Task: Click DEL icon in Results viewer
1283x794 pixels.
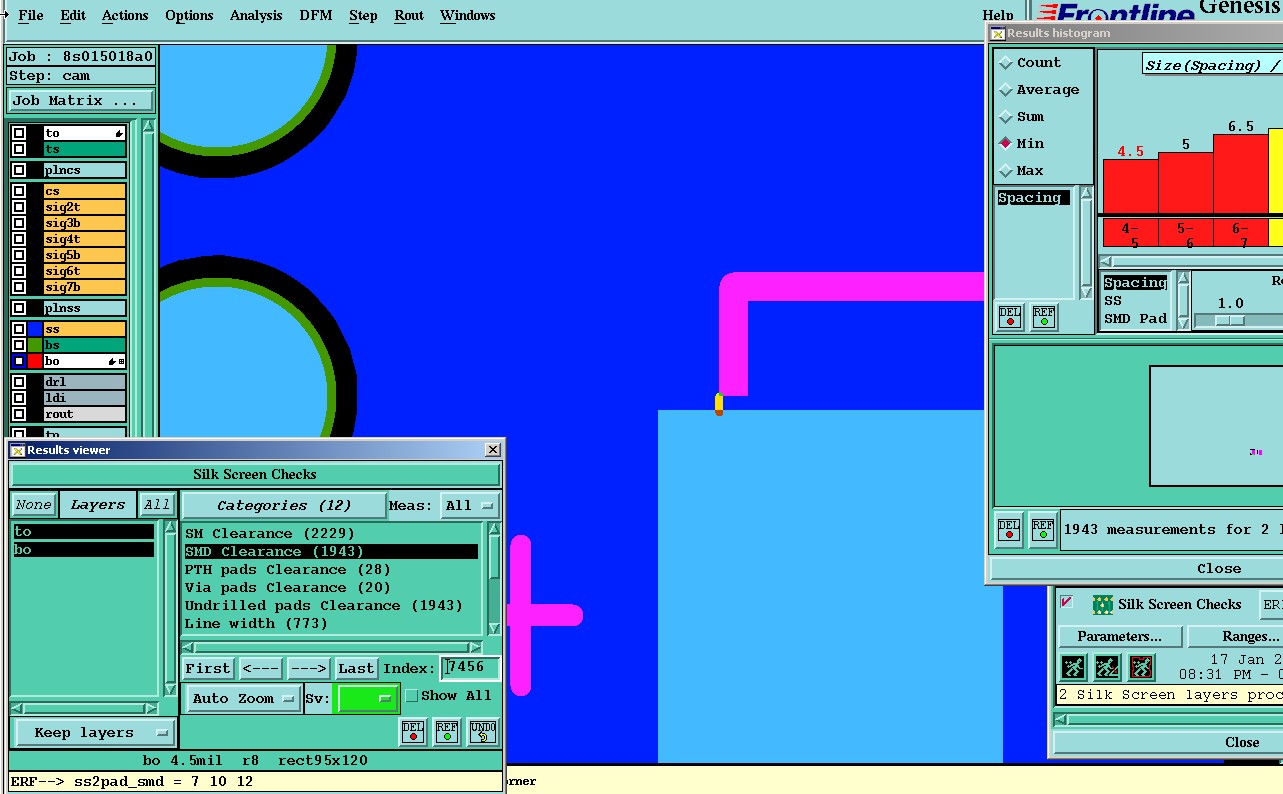Action: tap(413, 732)
